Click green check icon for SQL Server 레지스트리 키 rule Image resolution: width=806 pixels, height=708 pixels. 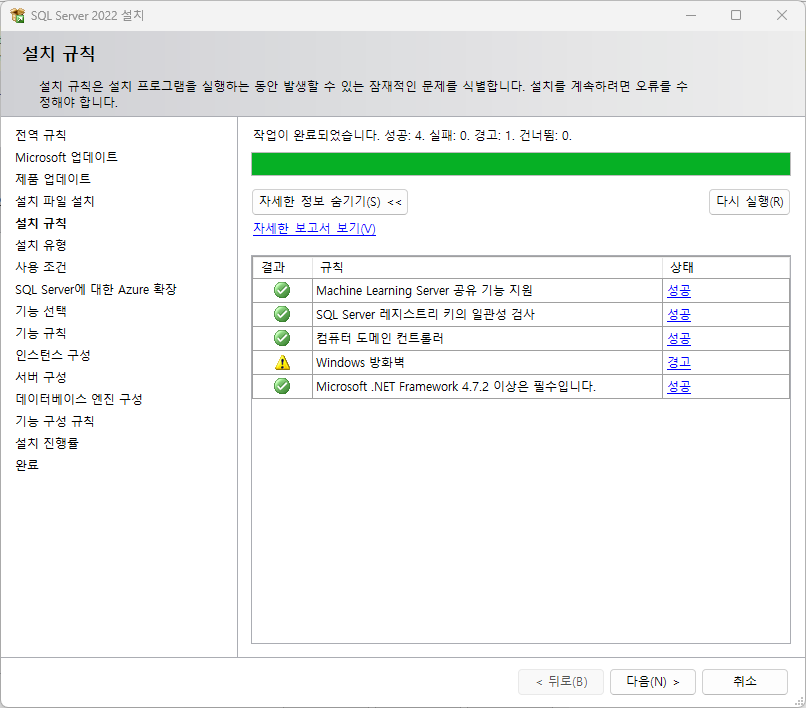click(282, 314)
